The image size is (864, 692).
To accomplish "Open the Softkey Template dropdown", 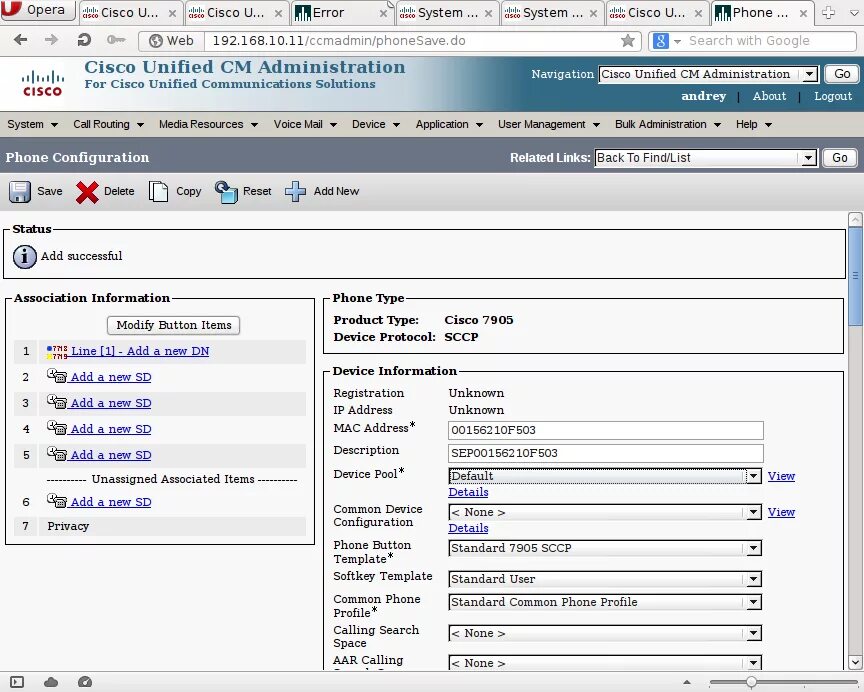I will (x=604, y=579).
